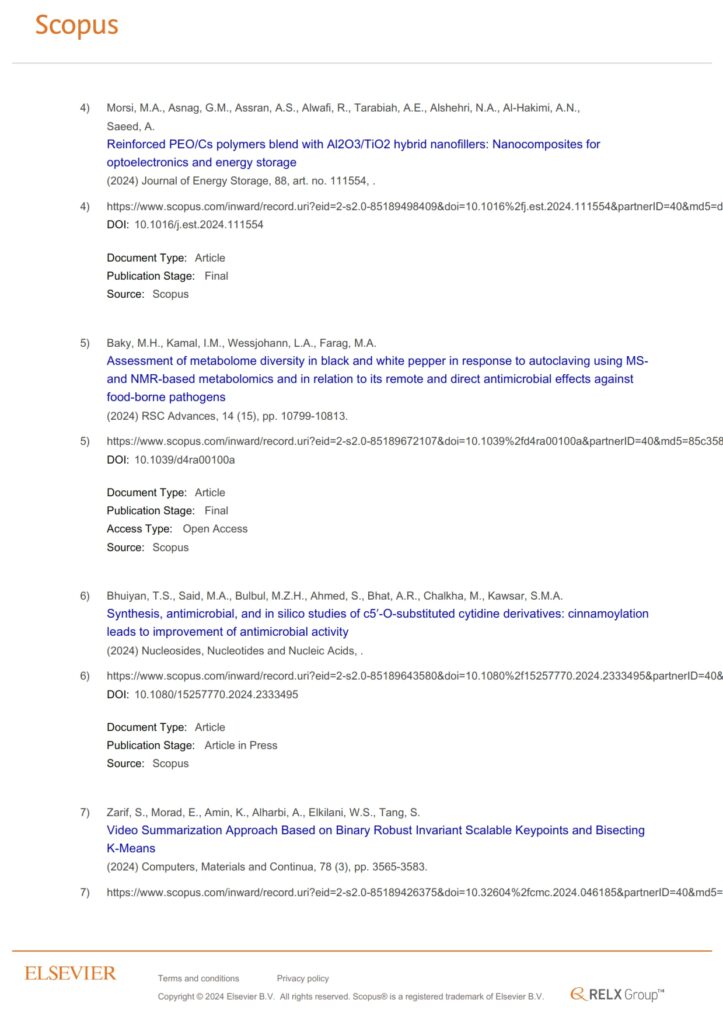The width and height of the screenshot is (723, 1024).
Task: Click the Scopus logo in the header
Action: 77,26
